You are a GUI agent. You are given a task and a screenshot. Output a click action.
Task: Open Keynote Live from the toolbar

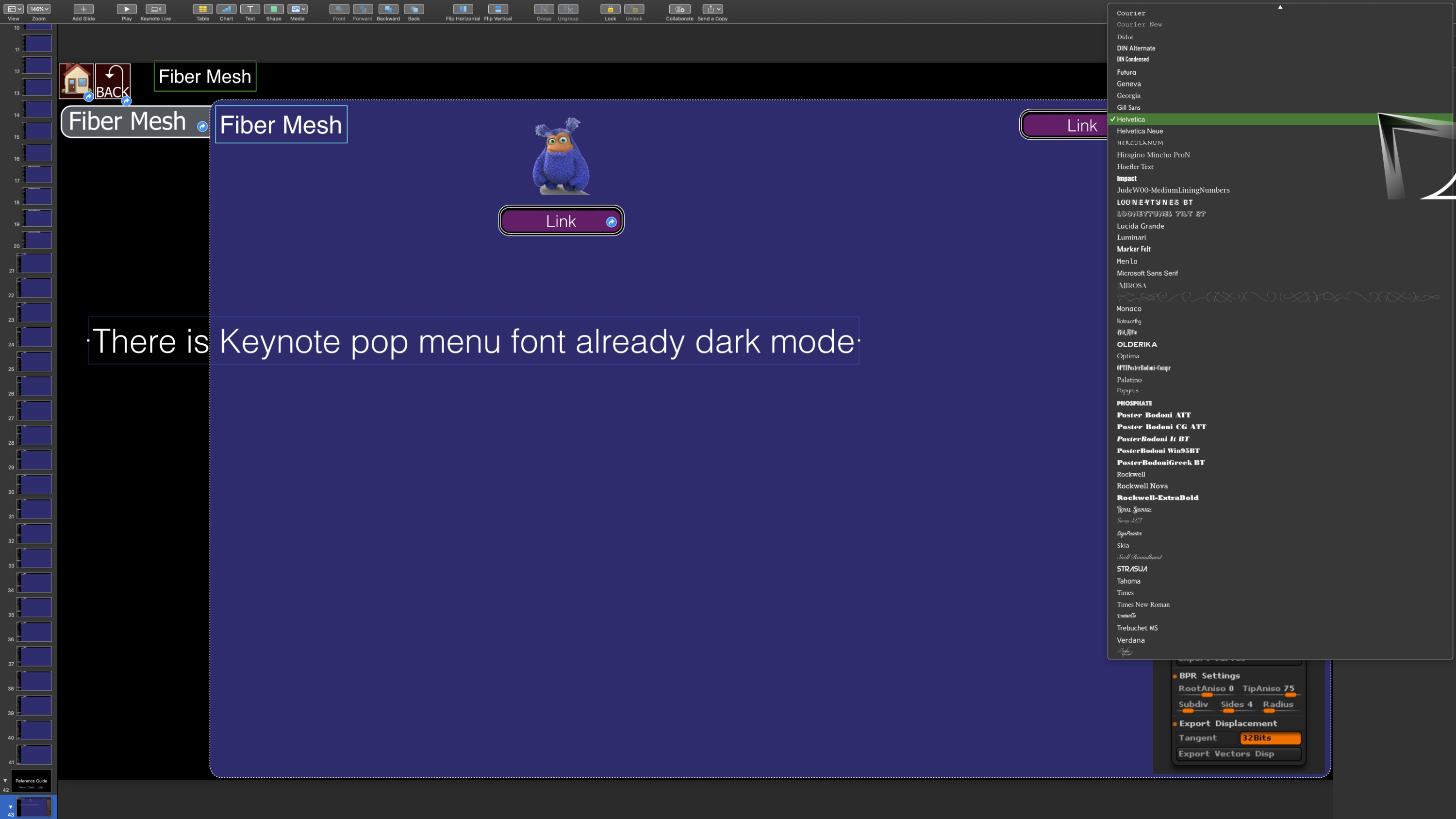pyautogui.click(x=155, y=9)
